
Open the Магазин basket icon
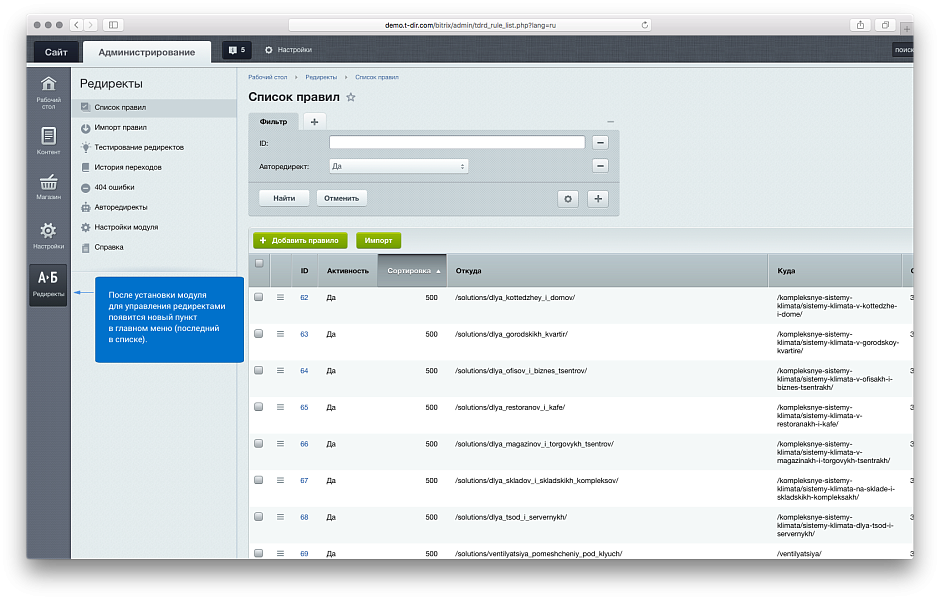coord(48,187)
